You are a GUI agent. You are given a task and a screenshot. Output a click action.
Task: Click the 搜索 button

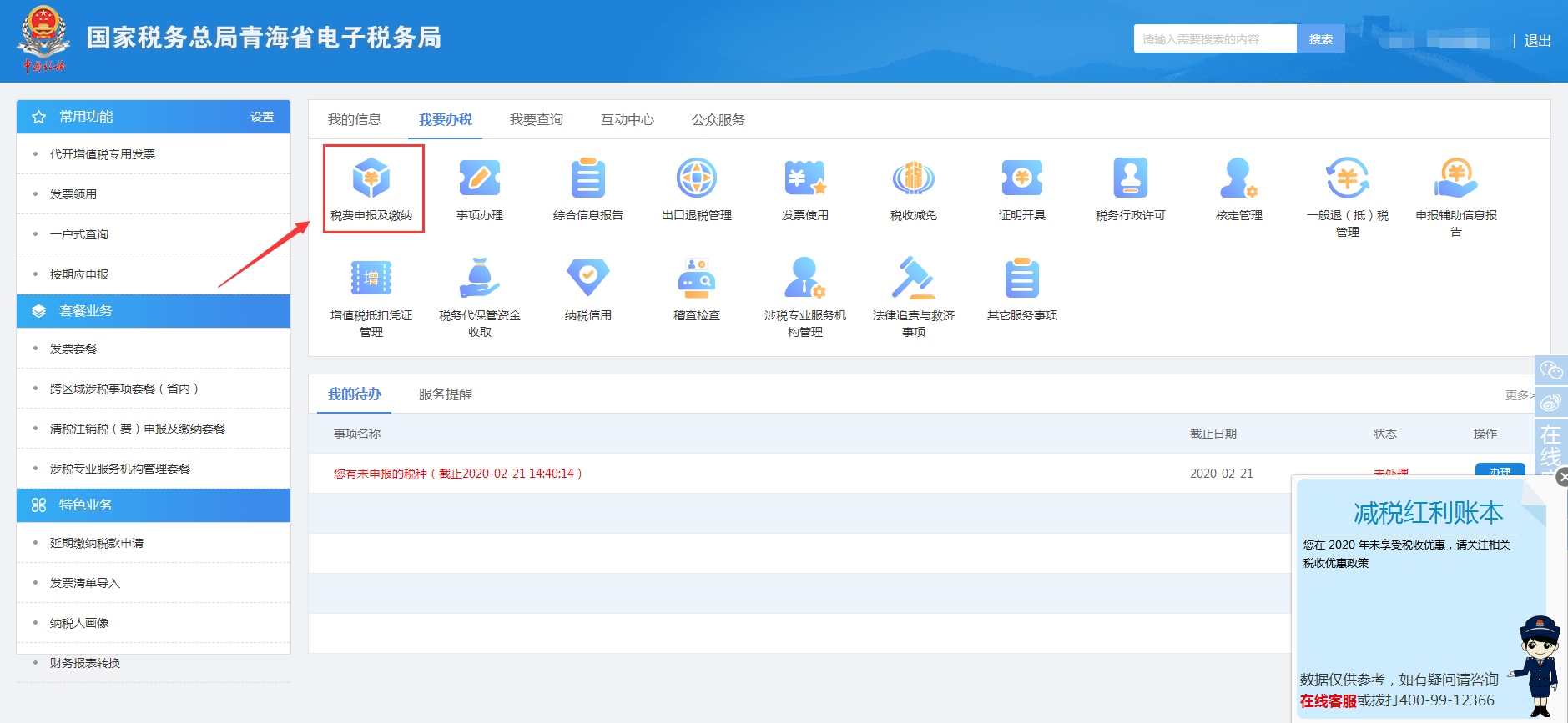1321,38
